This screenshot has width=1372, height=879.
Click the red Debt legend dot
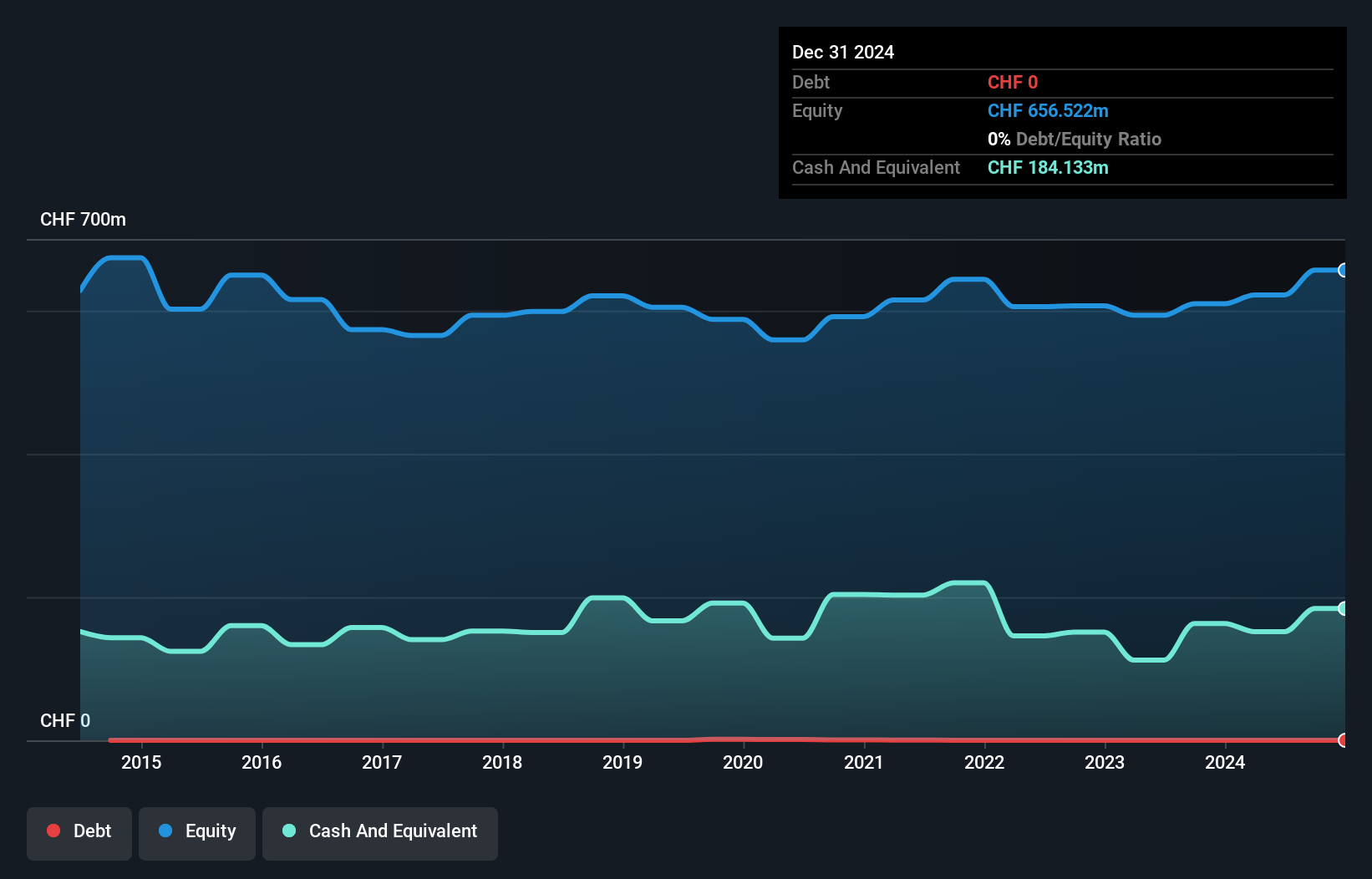(x=53, y=831)
